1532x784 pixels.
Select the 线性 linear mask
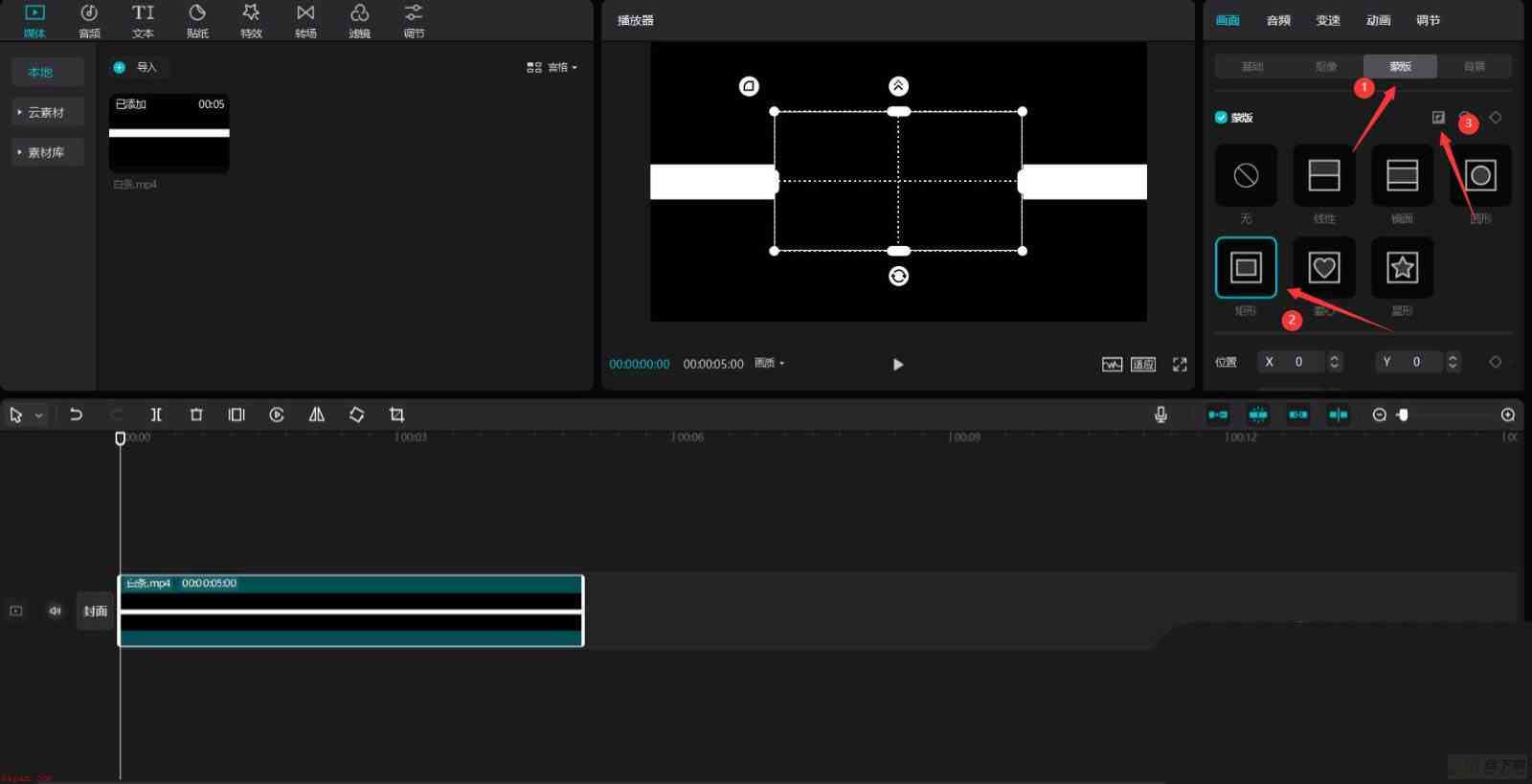[x=1324, y=175]
